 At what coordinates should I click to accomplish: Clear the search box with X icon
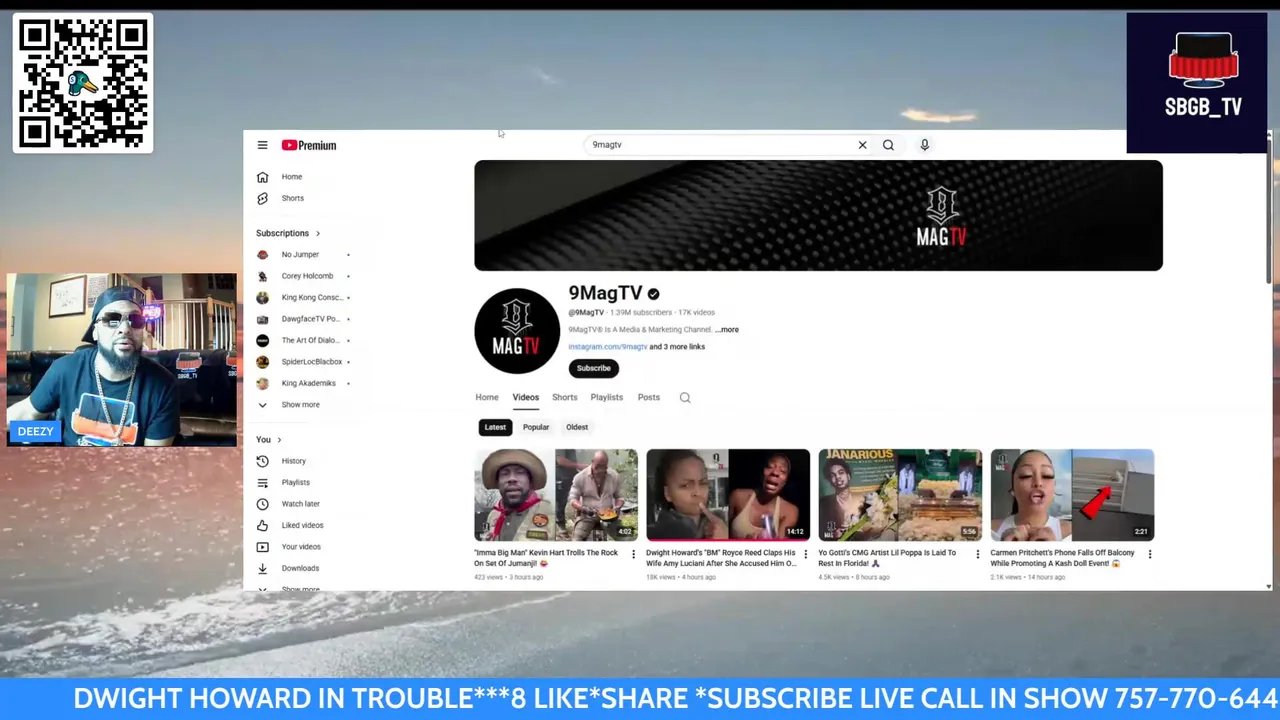tap(862, 145)
